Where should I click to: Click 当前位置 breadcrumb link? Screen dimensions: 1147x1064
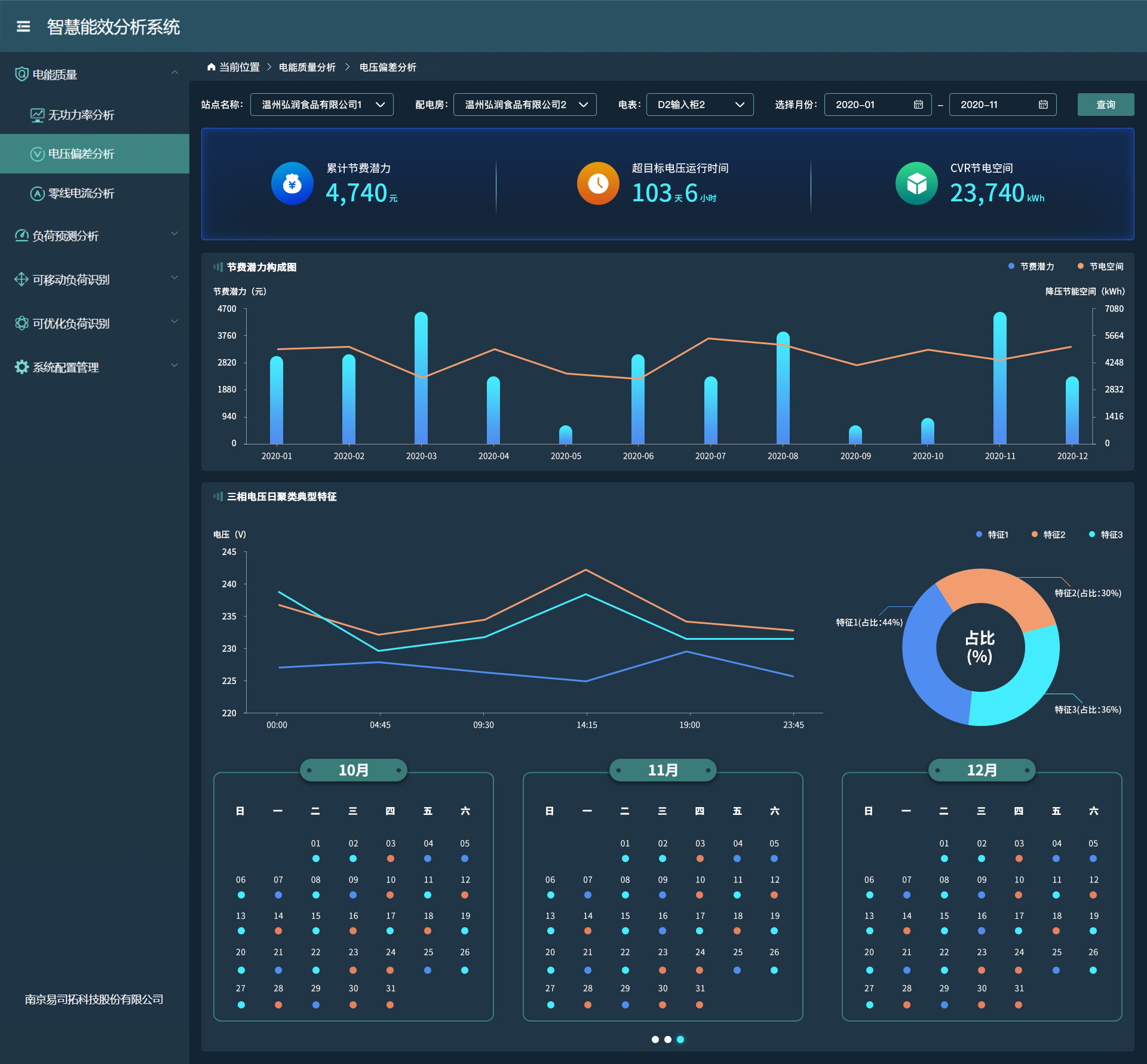[x=240, y=67]
